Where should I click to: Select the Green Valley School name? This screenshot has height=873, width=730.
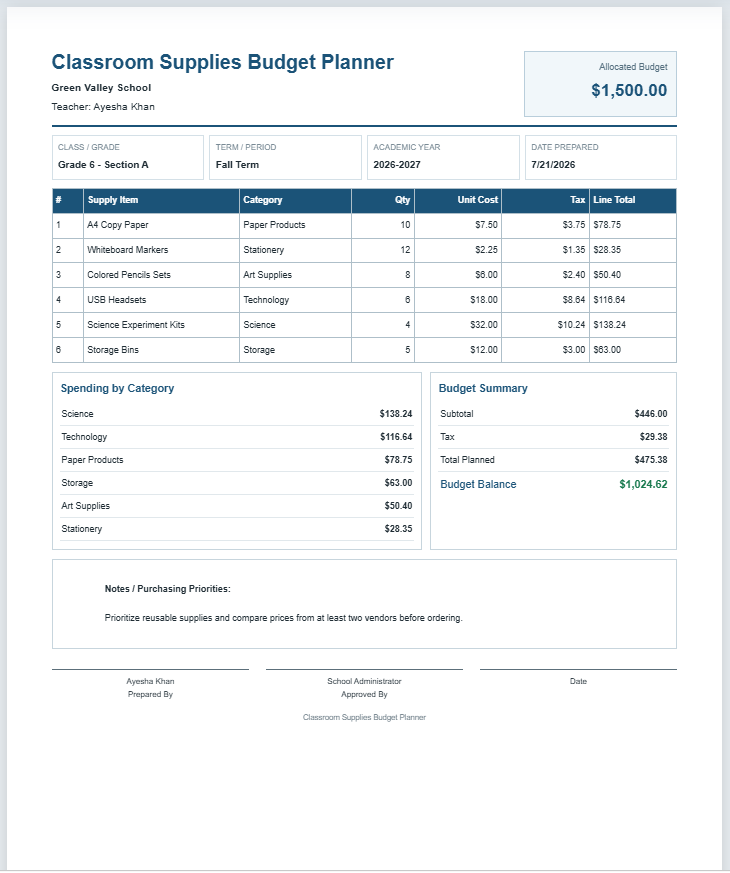pyautogui.click(x=101, y=88)
